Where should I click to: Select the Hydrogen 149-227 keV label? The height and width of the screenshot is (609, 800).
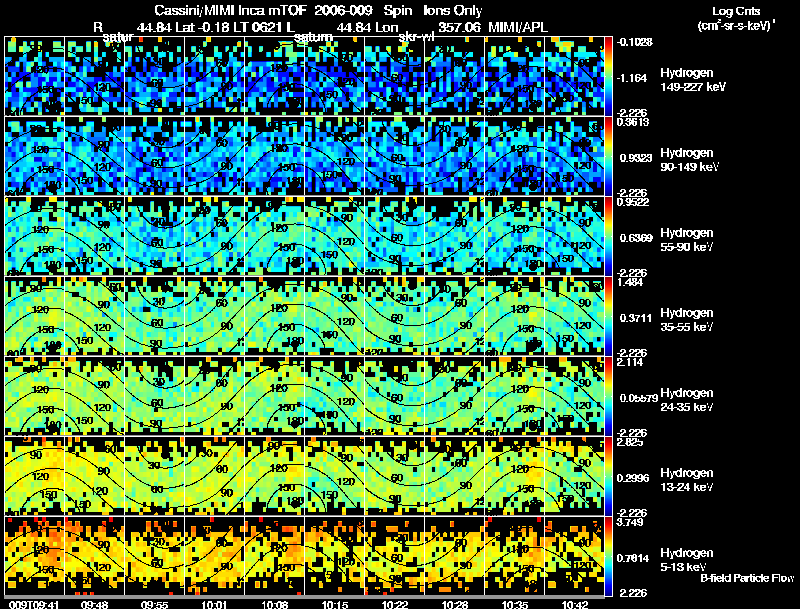pyautogui.click(x=692, y=80)
